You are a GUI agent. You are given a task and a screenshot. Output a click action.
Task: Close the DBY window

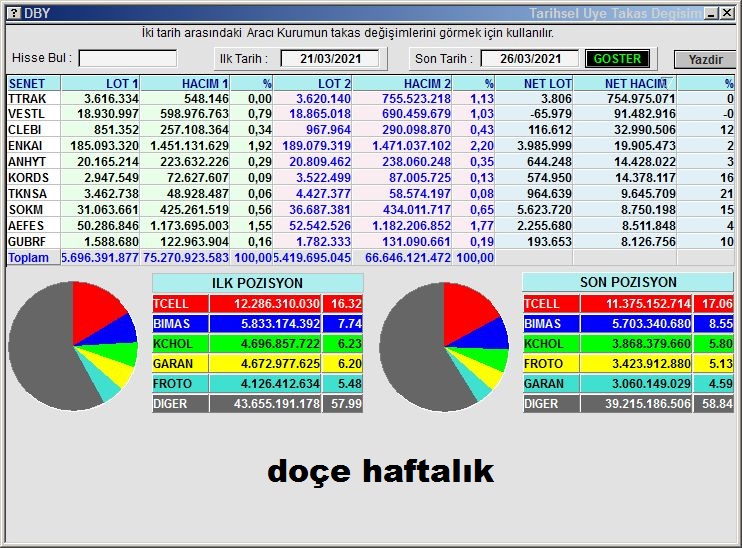coord(727,13)
